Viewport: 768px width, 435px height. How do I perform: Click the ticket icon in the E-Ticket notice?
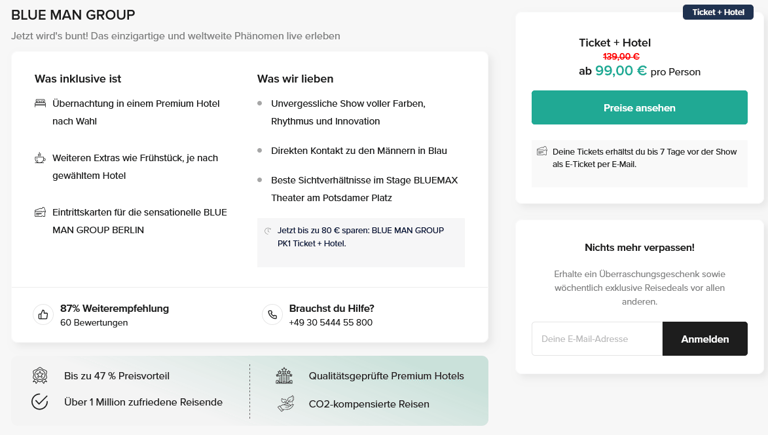542,151
